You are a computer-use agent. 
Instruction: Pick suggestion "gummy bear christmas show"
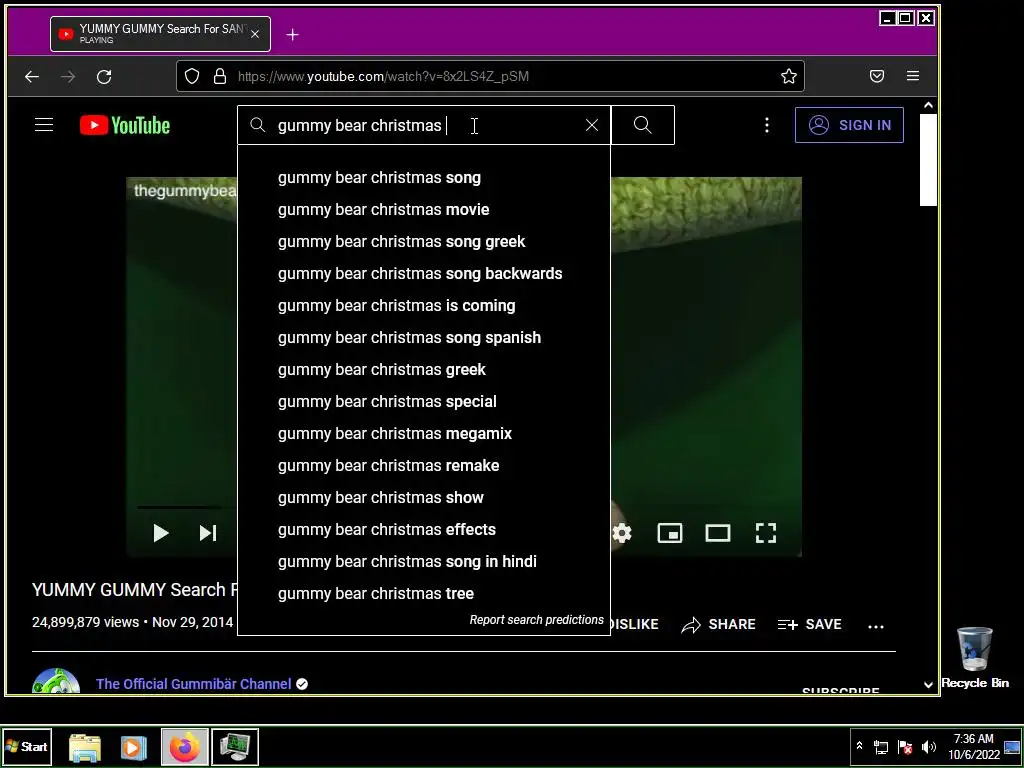coord(424,498)
